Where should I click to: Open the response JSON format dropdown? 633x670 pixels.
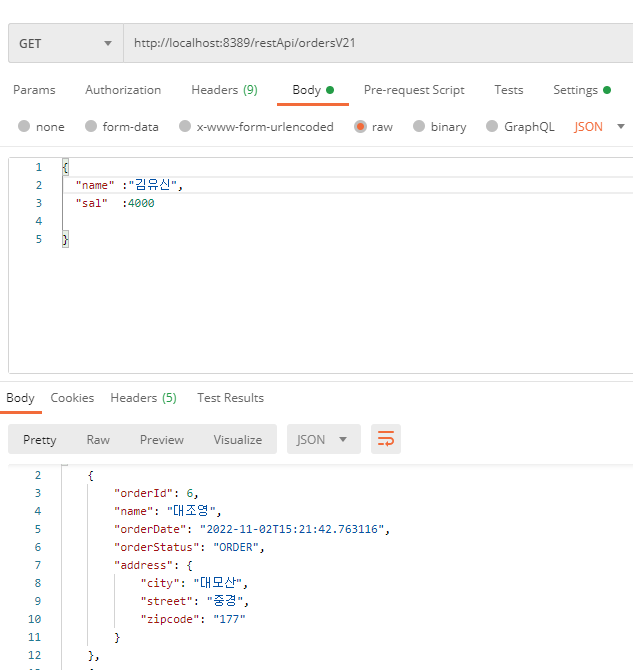324,439
